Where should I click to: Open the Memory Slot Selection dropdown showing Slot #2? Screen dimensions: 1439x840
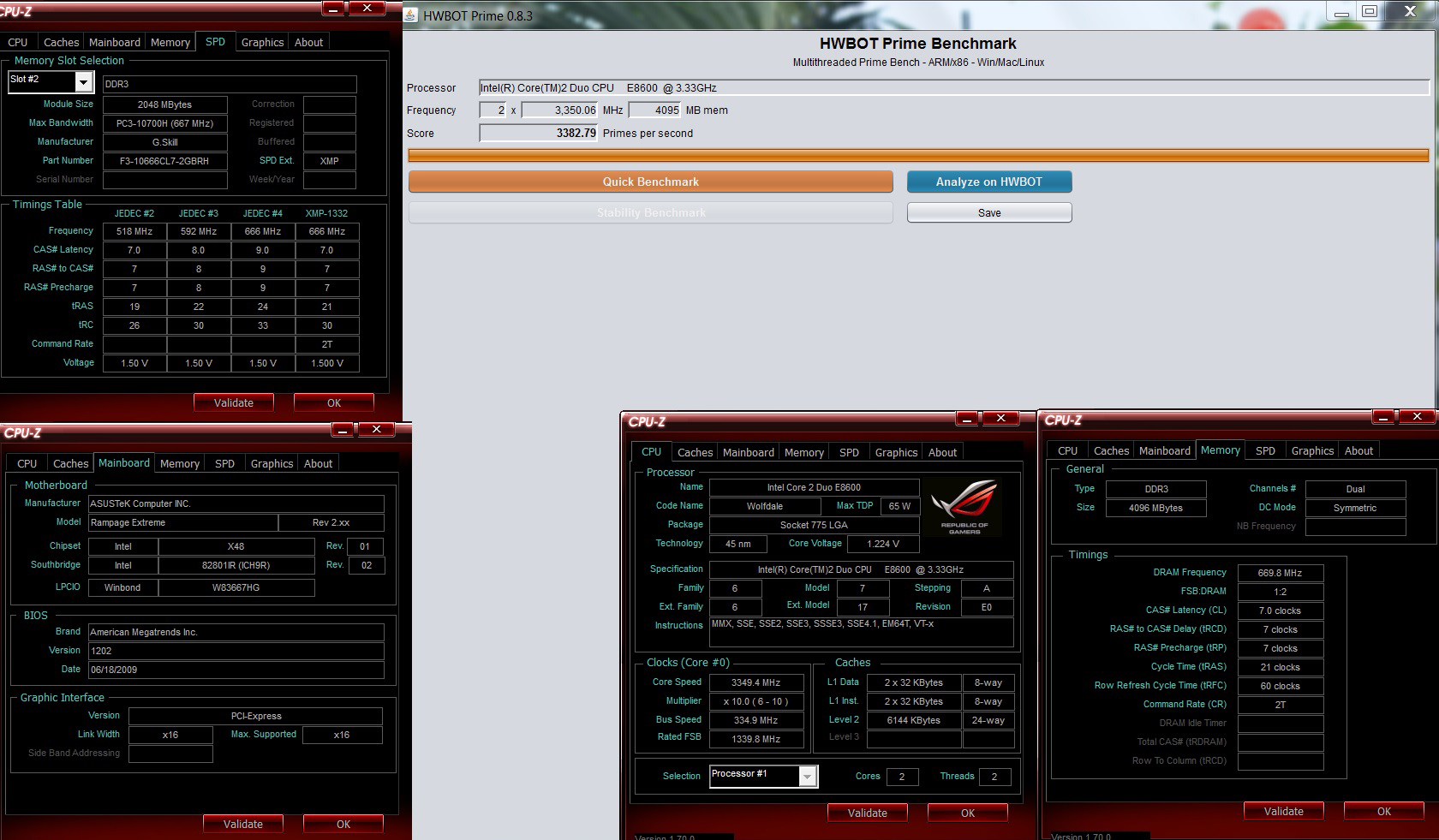click(84, 81)
